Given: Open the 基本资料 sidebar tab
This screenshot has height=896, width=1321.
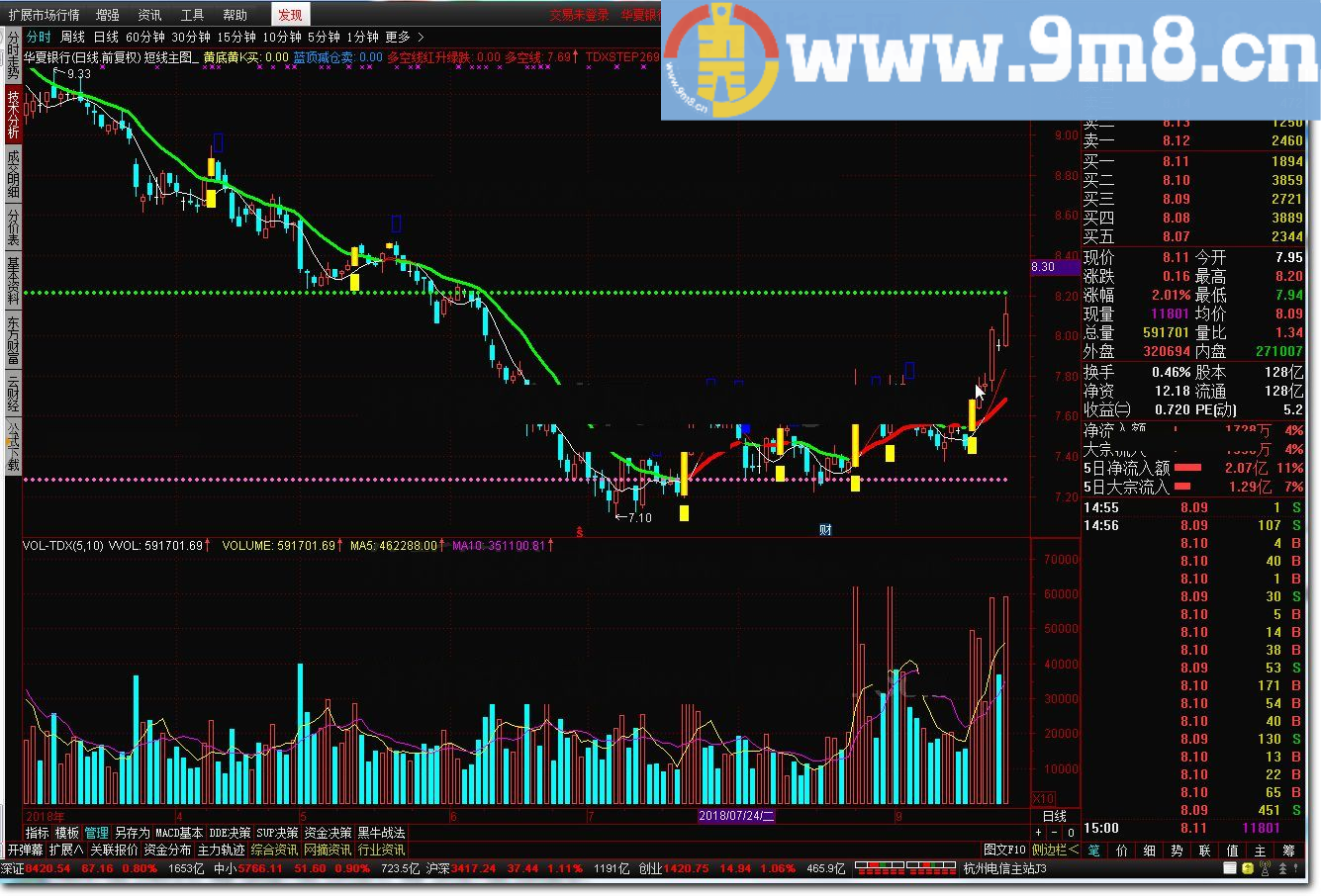Looking at the screenshot, I should (13, 280).
